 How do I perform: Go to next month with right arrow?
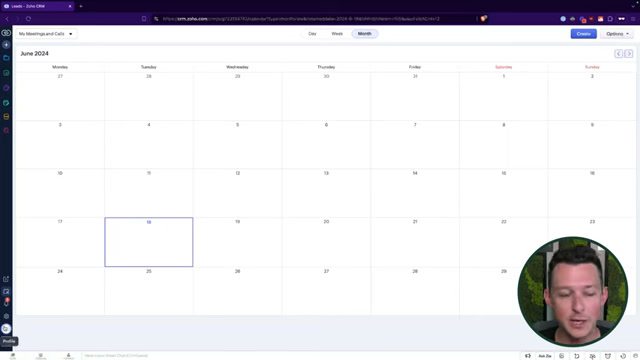point(629,53)
